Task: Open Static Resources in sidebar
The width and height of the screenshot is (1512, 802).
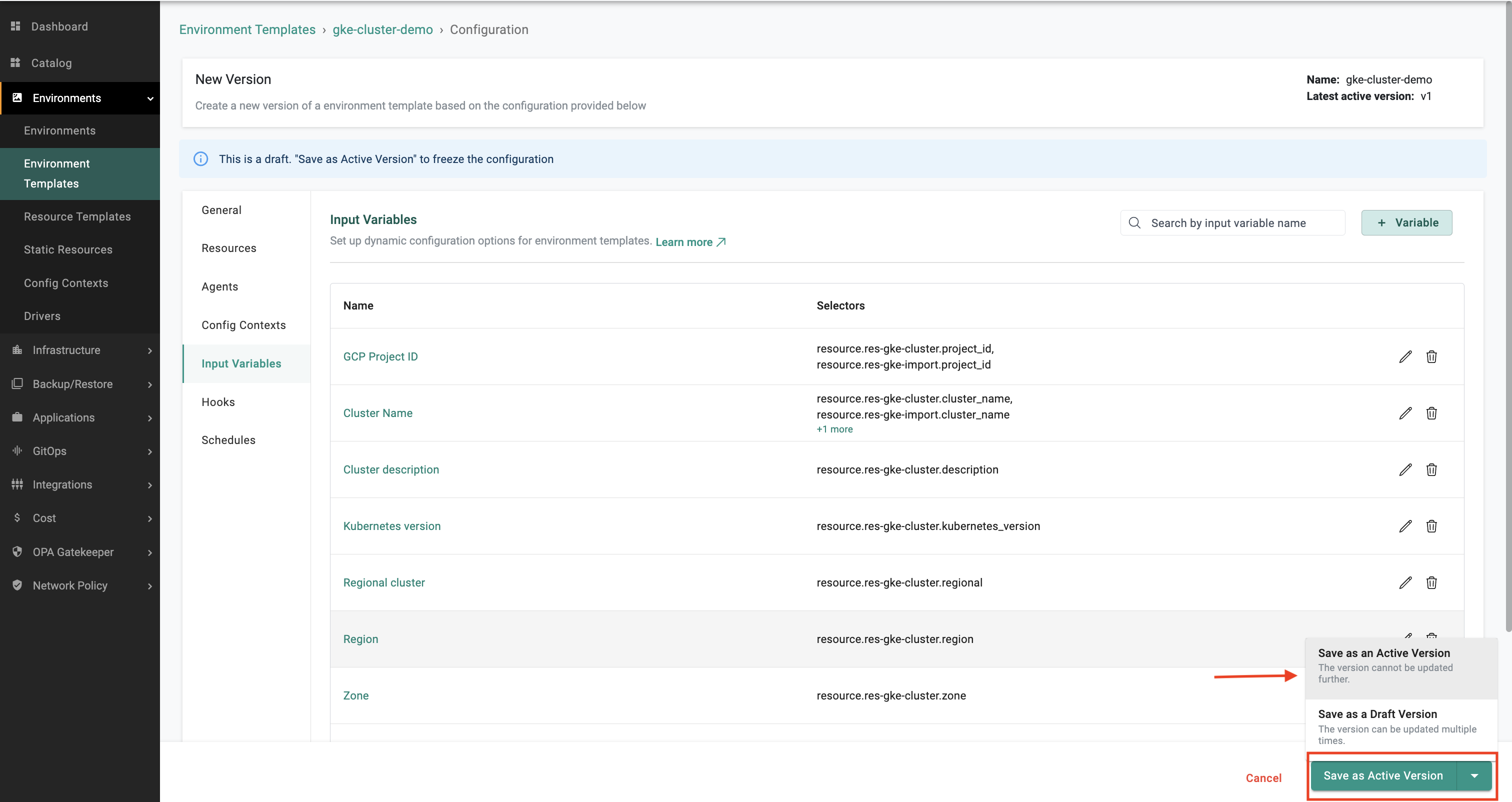Action: [x=80, y=249]
